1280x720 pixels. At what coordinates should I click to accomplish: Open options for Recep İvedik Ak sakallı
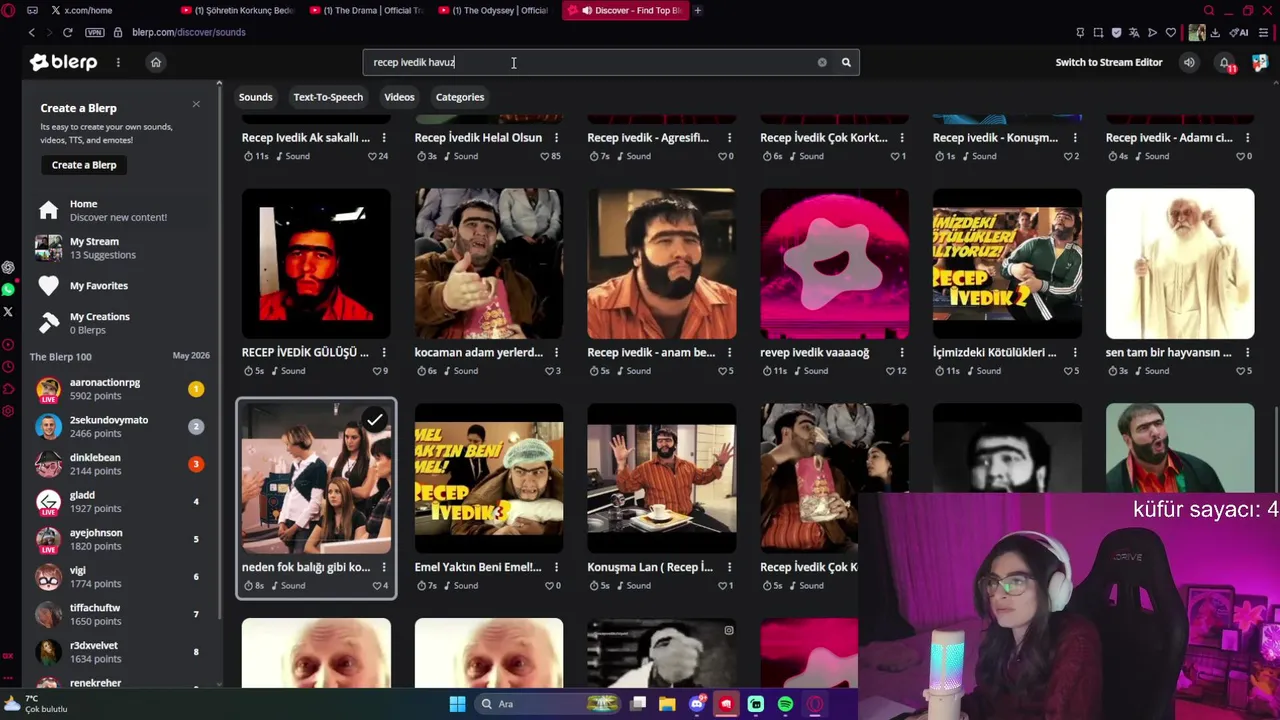384,138
